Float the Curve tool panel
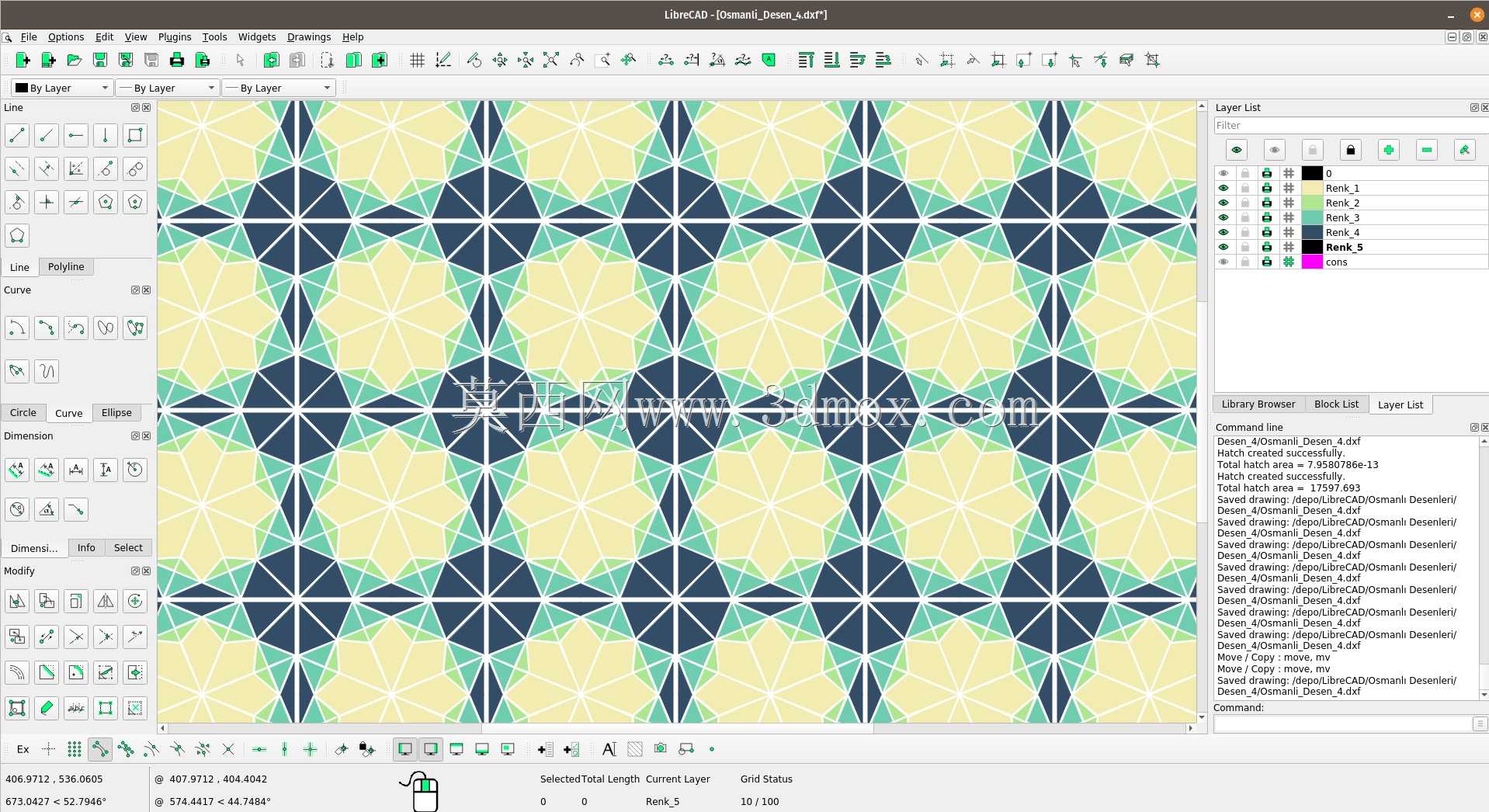The height and width of the screenshot is (812, 1489). pos(135,290)
